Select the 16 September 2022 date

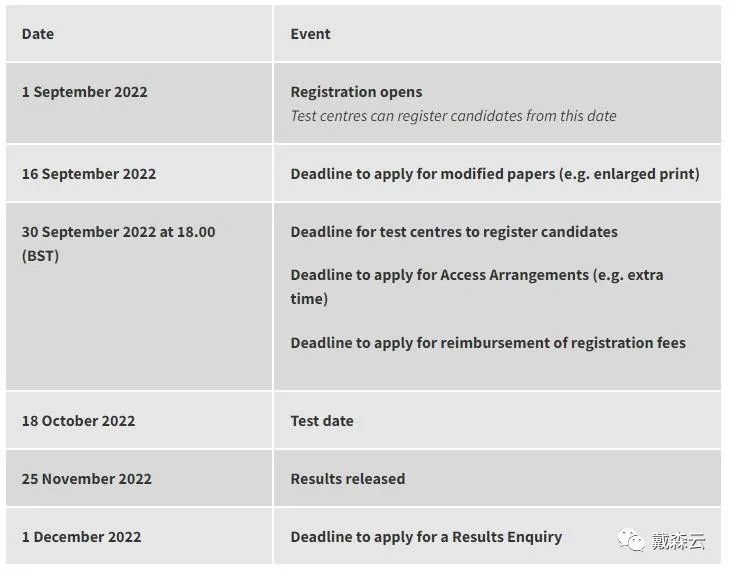tap(89, 174)
